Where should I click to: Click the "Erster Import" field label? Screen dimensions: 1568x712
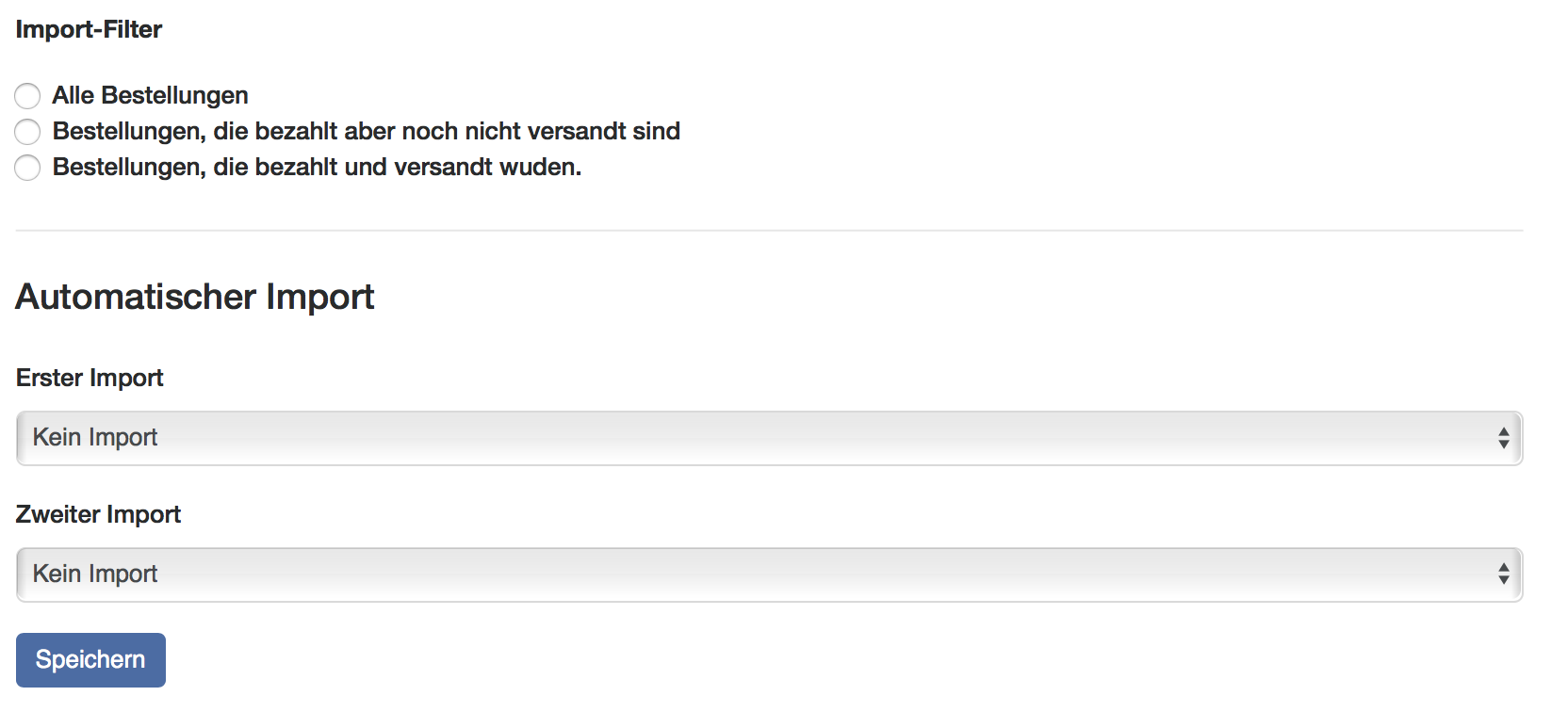pyautogui.click(x=90, y=378)
